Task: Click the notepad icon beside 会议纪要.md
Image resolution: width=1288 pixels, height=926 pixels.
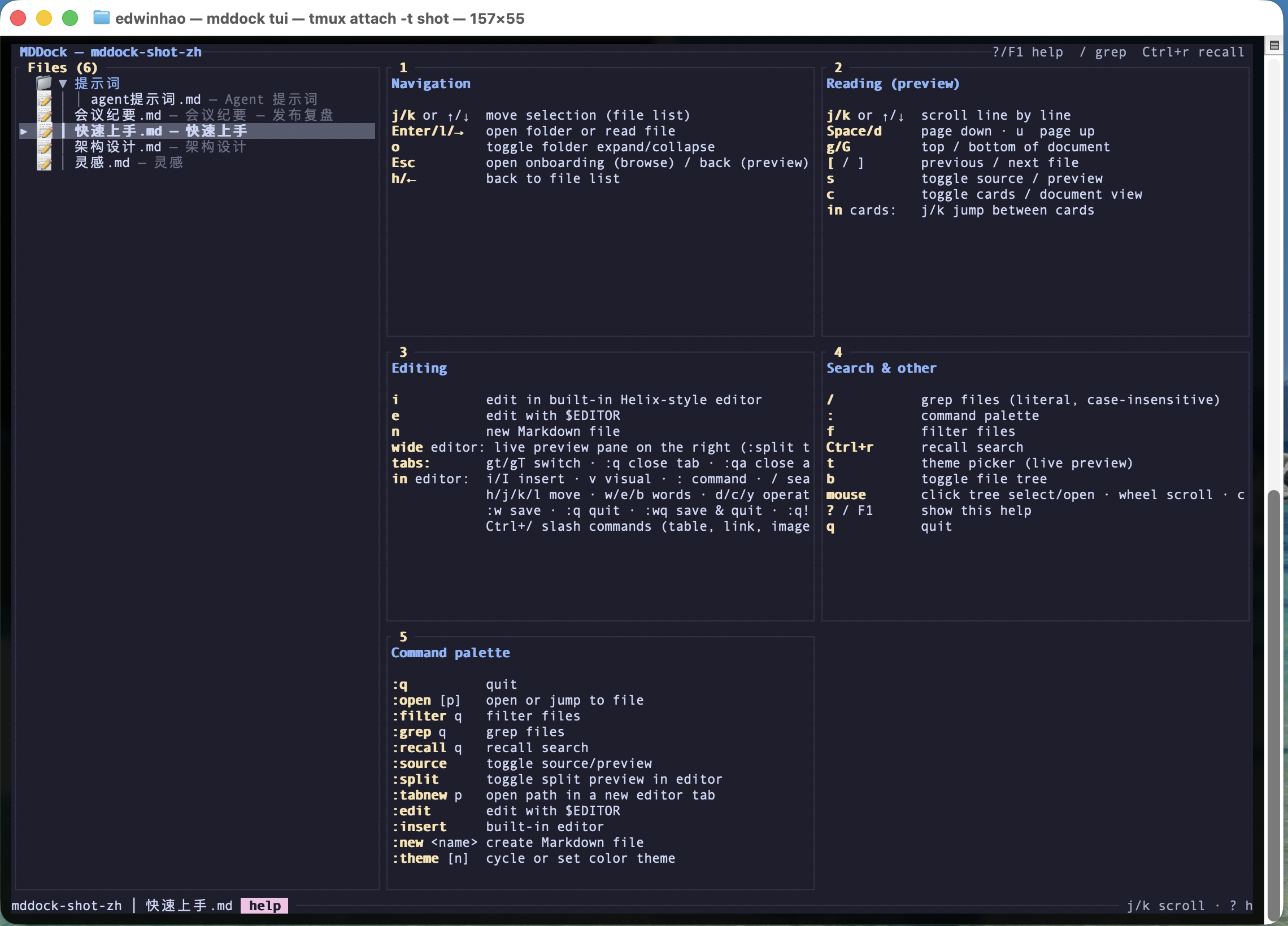Action: coord(44,115)
